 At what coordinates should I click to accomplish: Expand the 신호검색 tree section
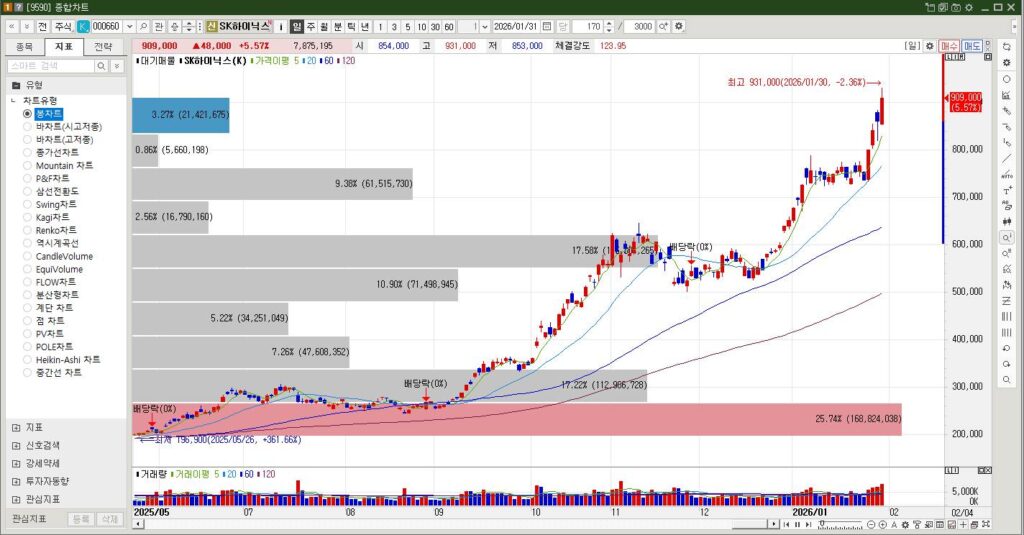[16, 445]
